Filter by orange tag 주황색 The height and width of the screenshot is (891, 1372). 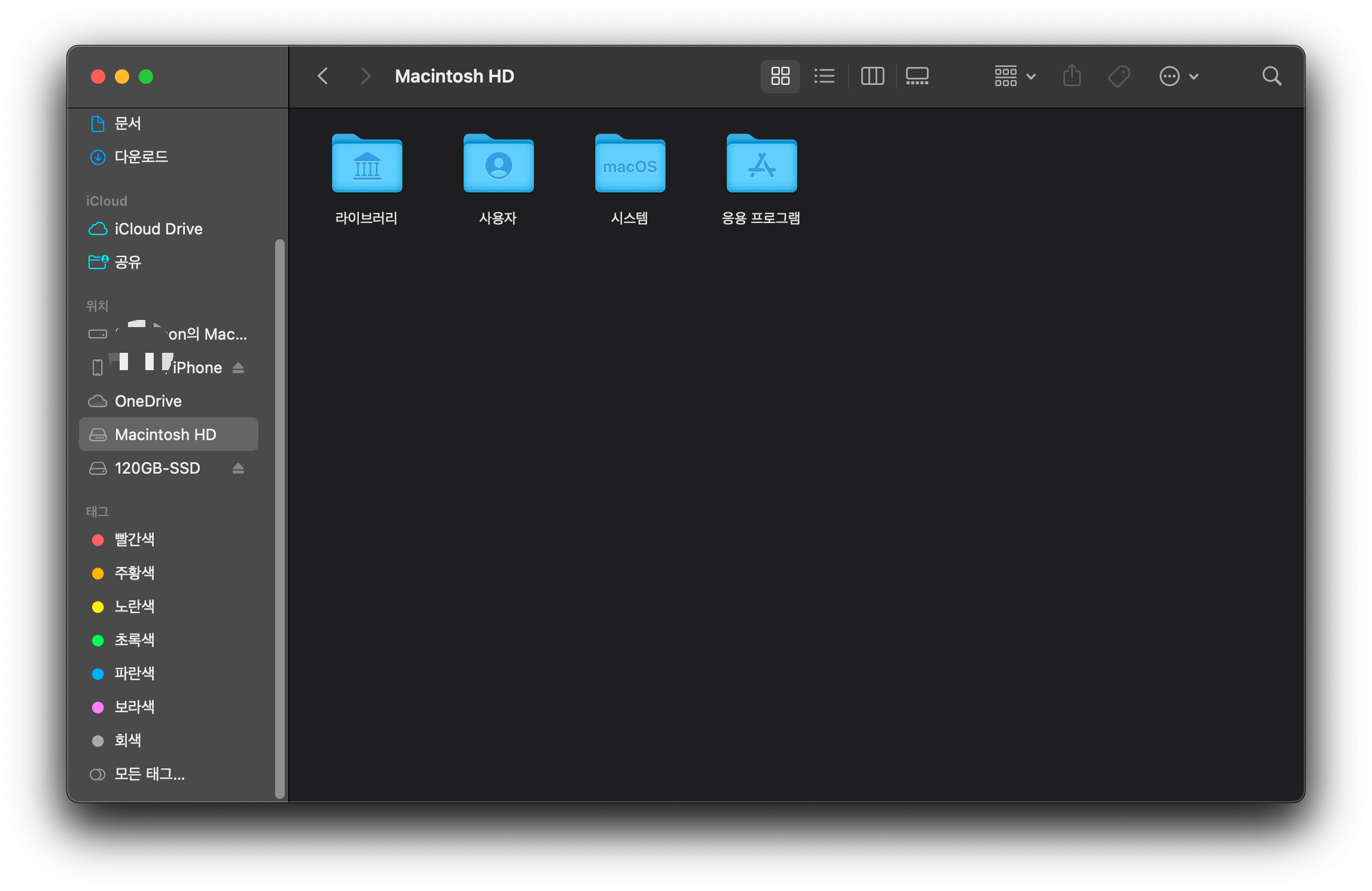click(x=169, y=573)
